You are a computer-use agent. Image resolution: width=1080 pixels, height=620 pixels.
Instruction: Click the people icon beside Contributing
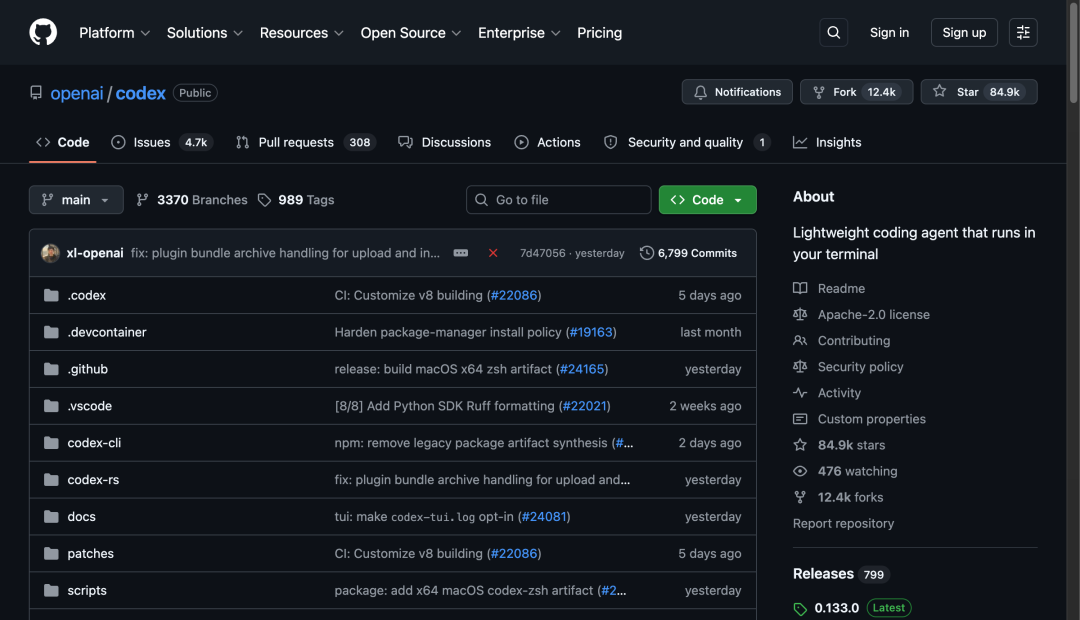point(800,340)
